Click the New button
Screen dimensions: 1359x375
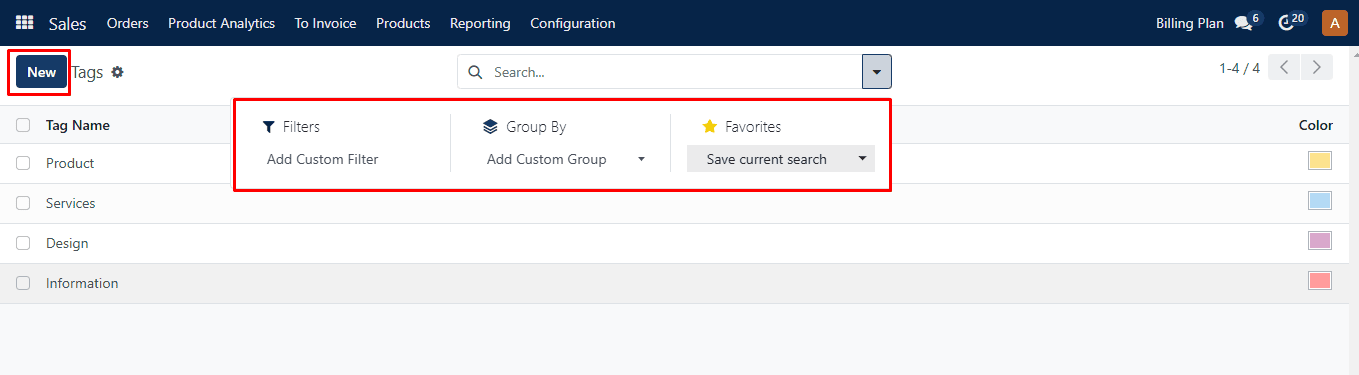42,72
